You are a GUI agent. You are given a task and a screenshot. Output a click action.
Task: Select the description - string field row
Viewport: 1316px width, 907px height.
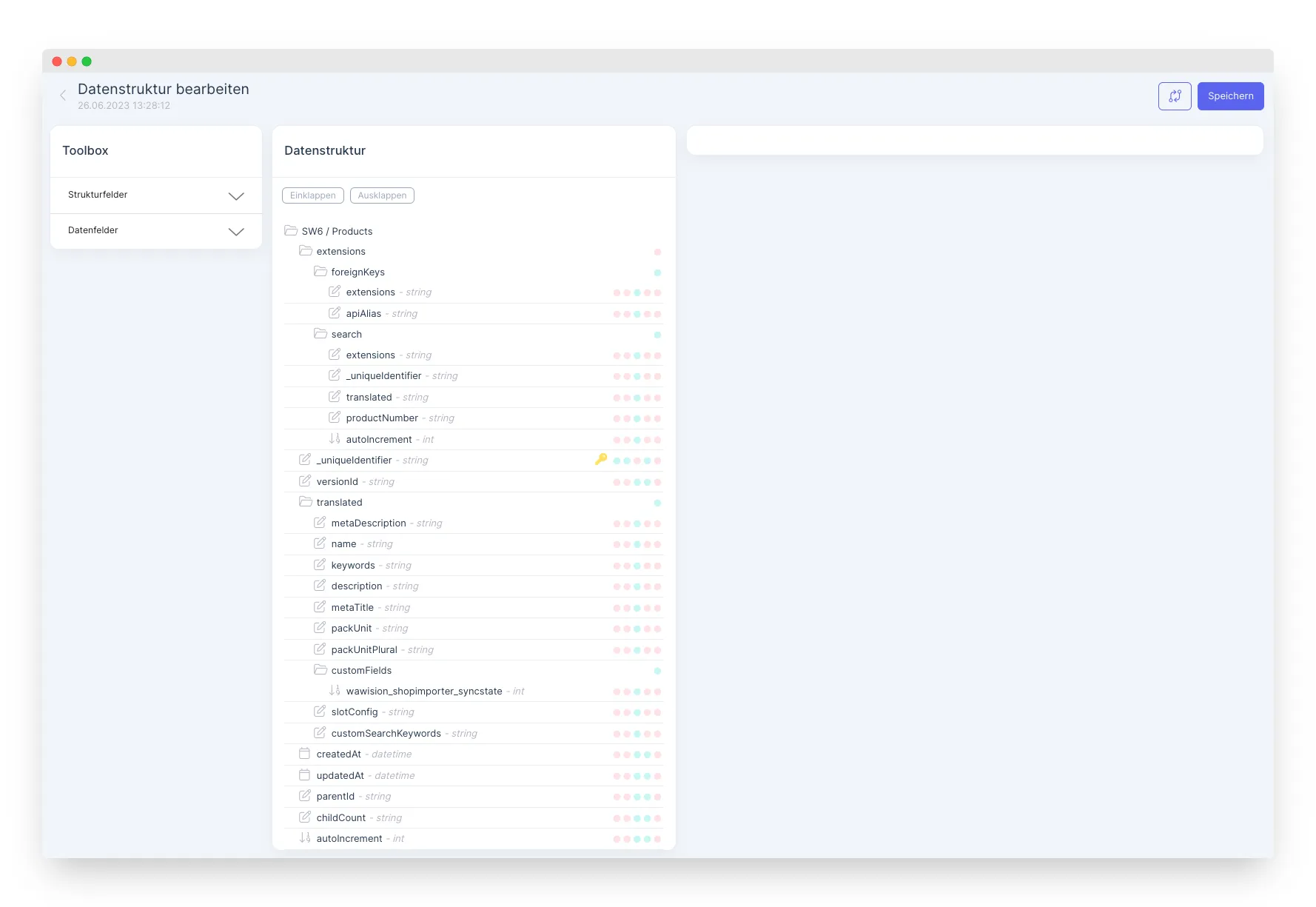click(474, 586)
